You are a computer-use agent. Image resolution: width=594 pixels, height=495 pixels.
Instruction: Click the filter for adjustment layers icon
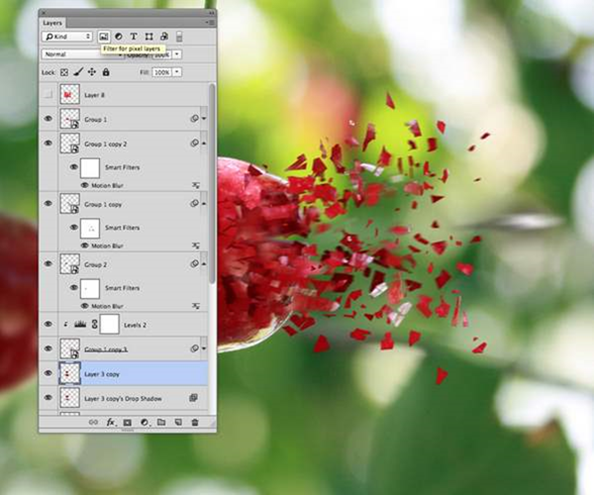119,36
